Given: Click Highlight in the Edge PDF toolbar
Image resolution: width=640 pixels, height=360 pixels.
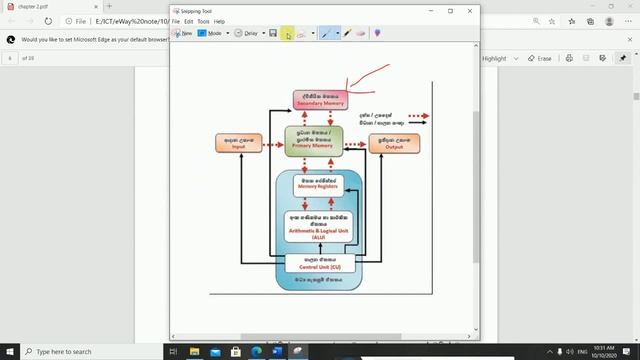Looking at the screenshot, I should (x=494, y=59).
